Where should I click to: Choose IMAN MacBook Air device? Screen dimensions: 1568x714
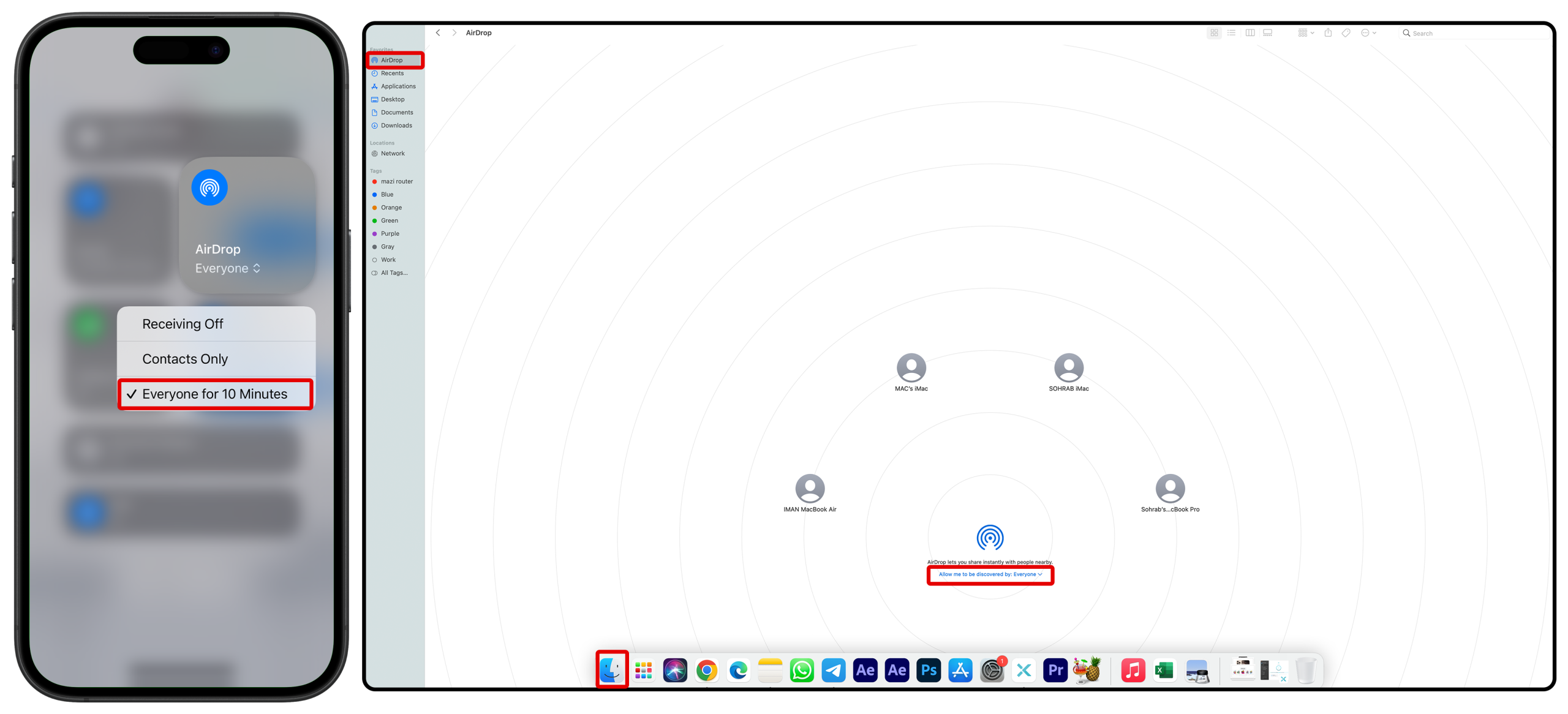click(x=809, y=489)
